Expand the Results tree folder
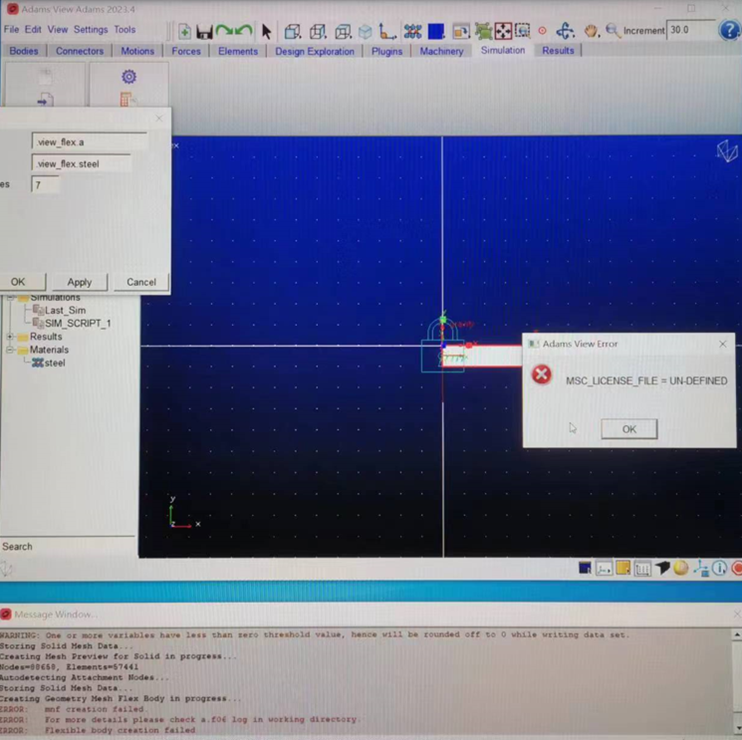The height and width of the screenshot is (740, 742). (x=10, y=336)
